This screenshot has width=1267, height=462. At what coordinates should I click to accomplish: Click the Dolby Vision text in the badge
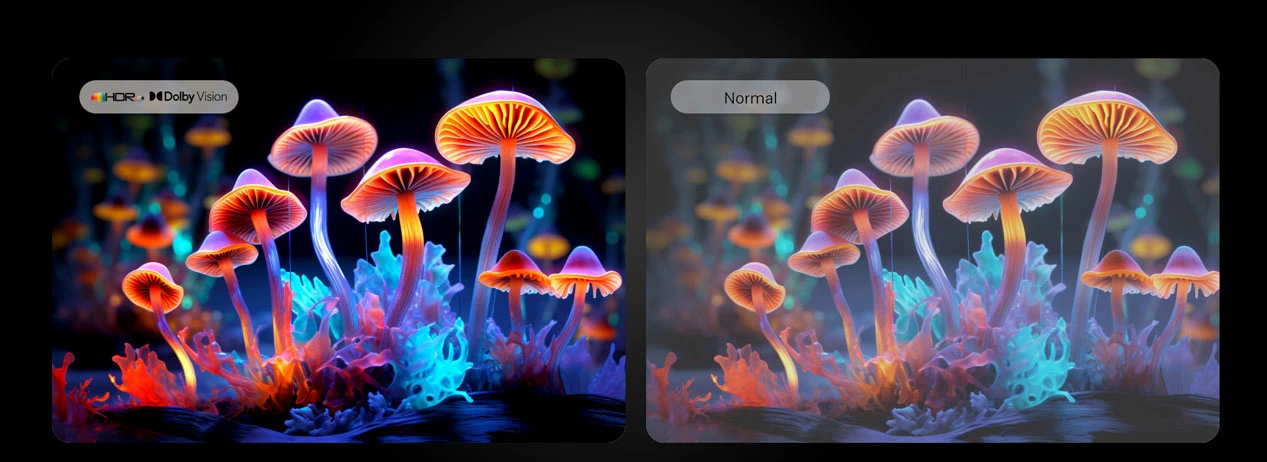(x=196, y=97)
